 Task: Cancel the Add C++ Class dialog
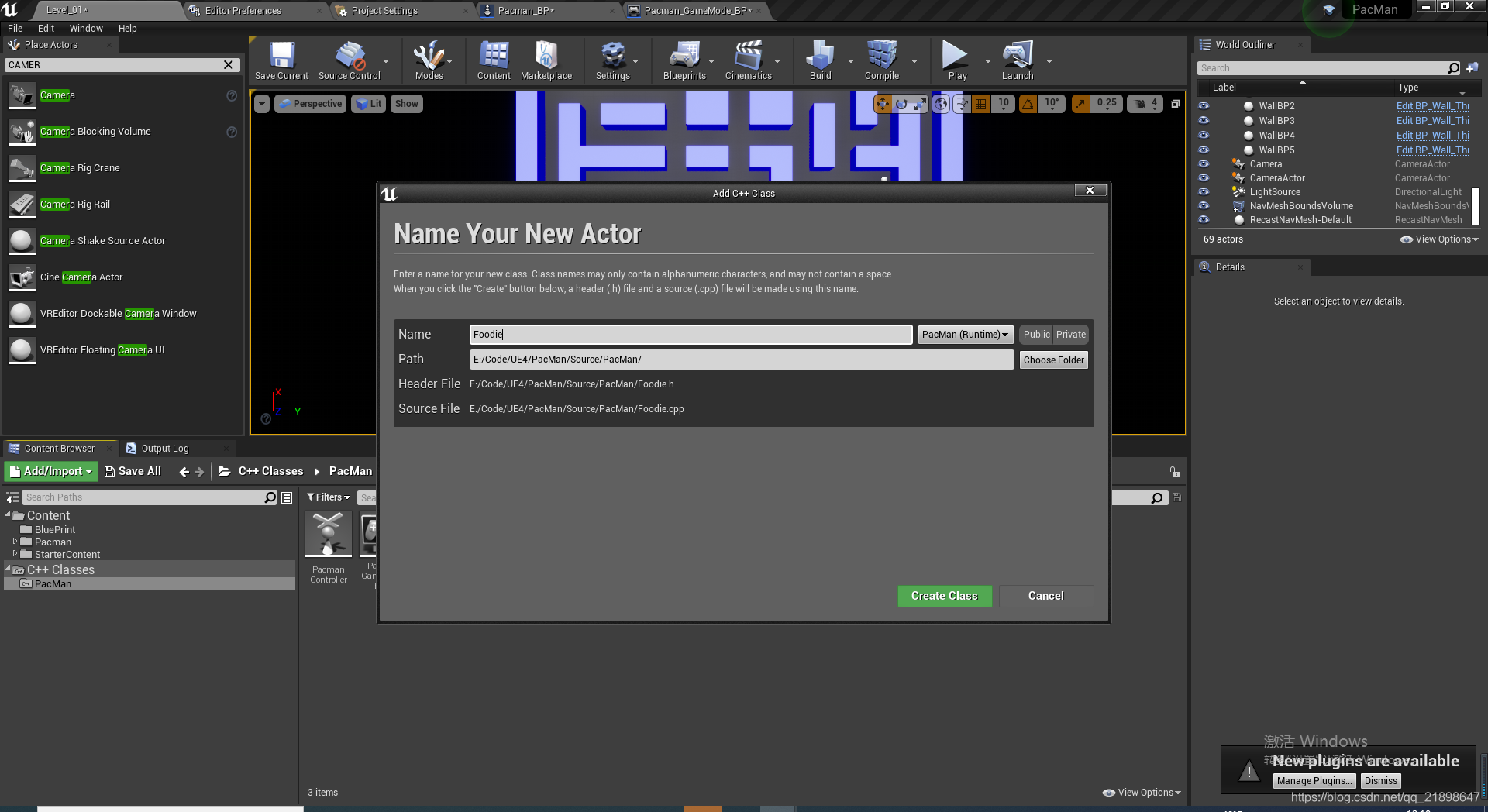coord(1046,596)
